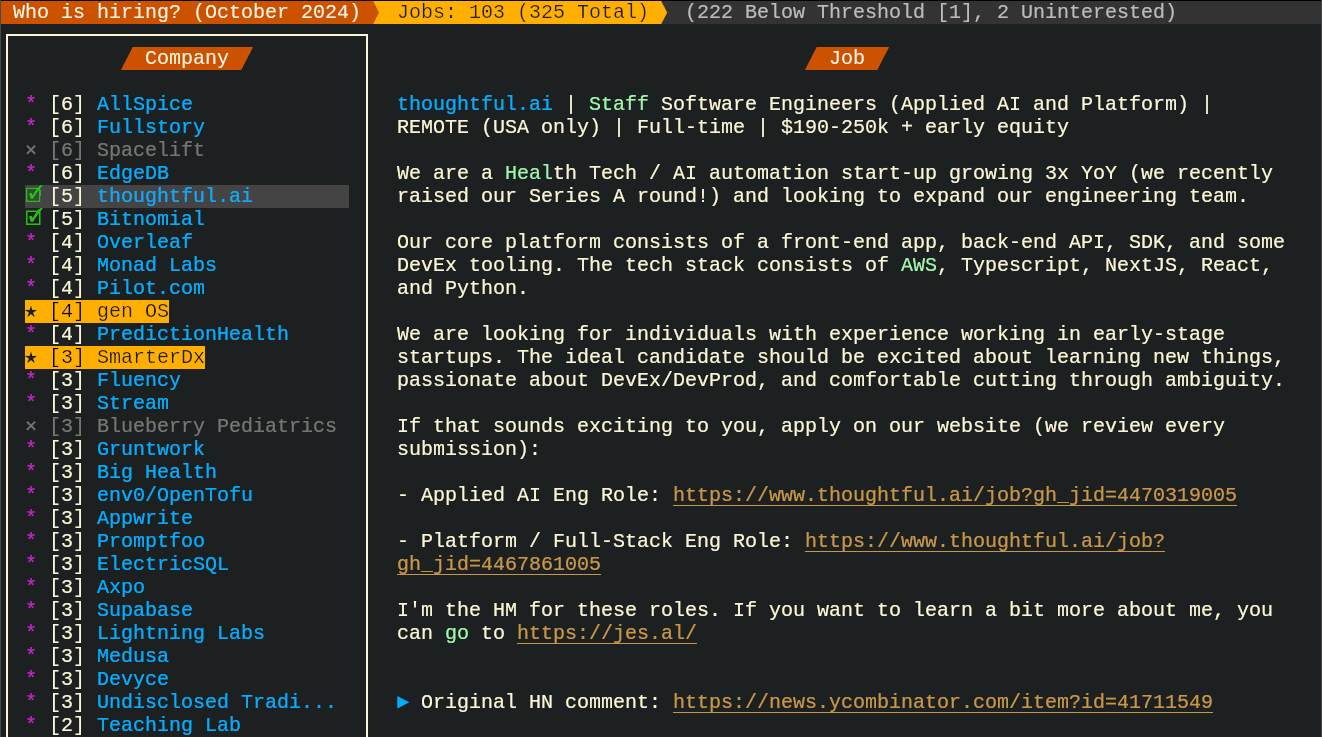Click the thoughtful.ai name in job header

(475, 104)
